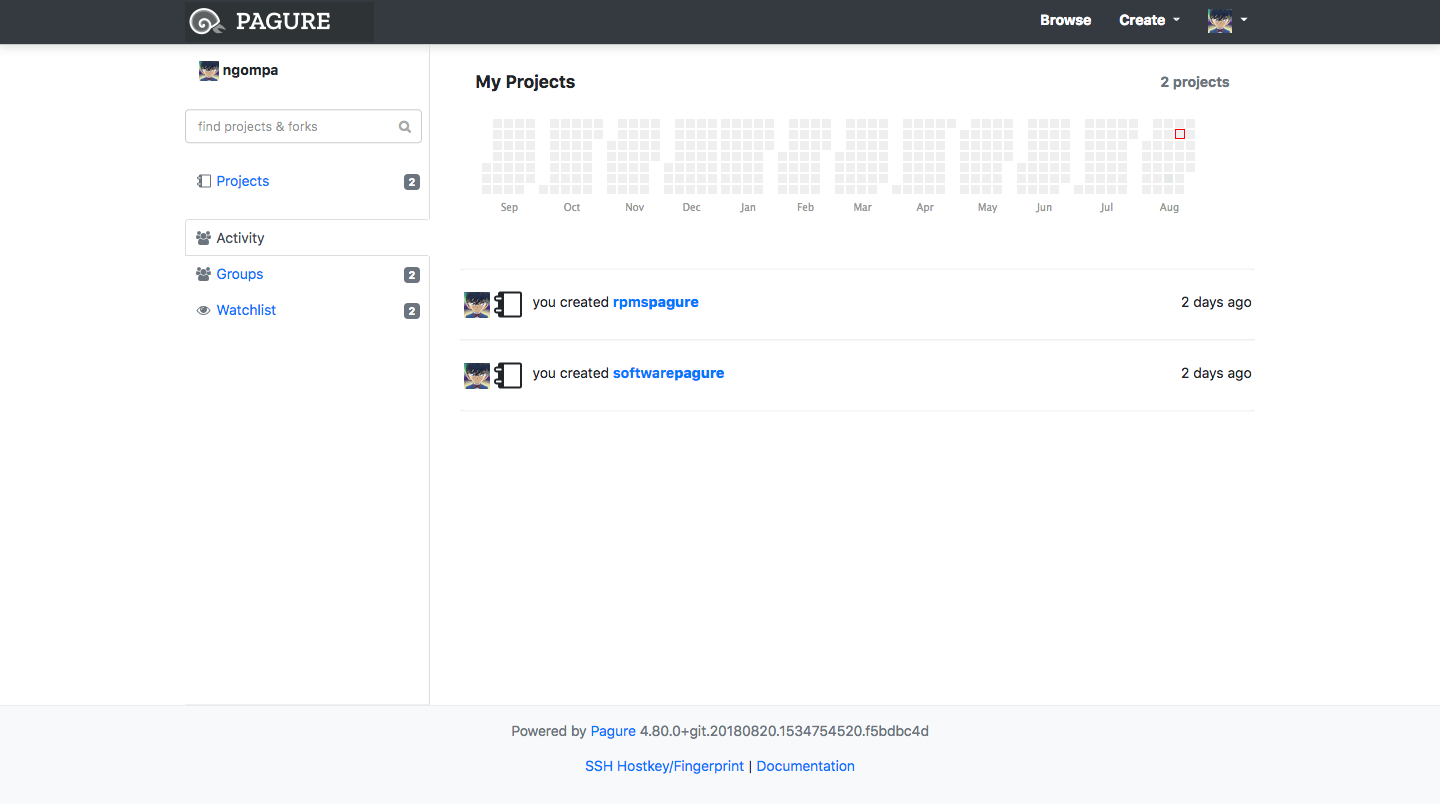Click the Jan month label under the heatmap
The image size is (1440, 805).
(x=748, y=208)
